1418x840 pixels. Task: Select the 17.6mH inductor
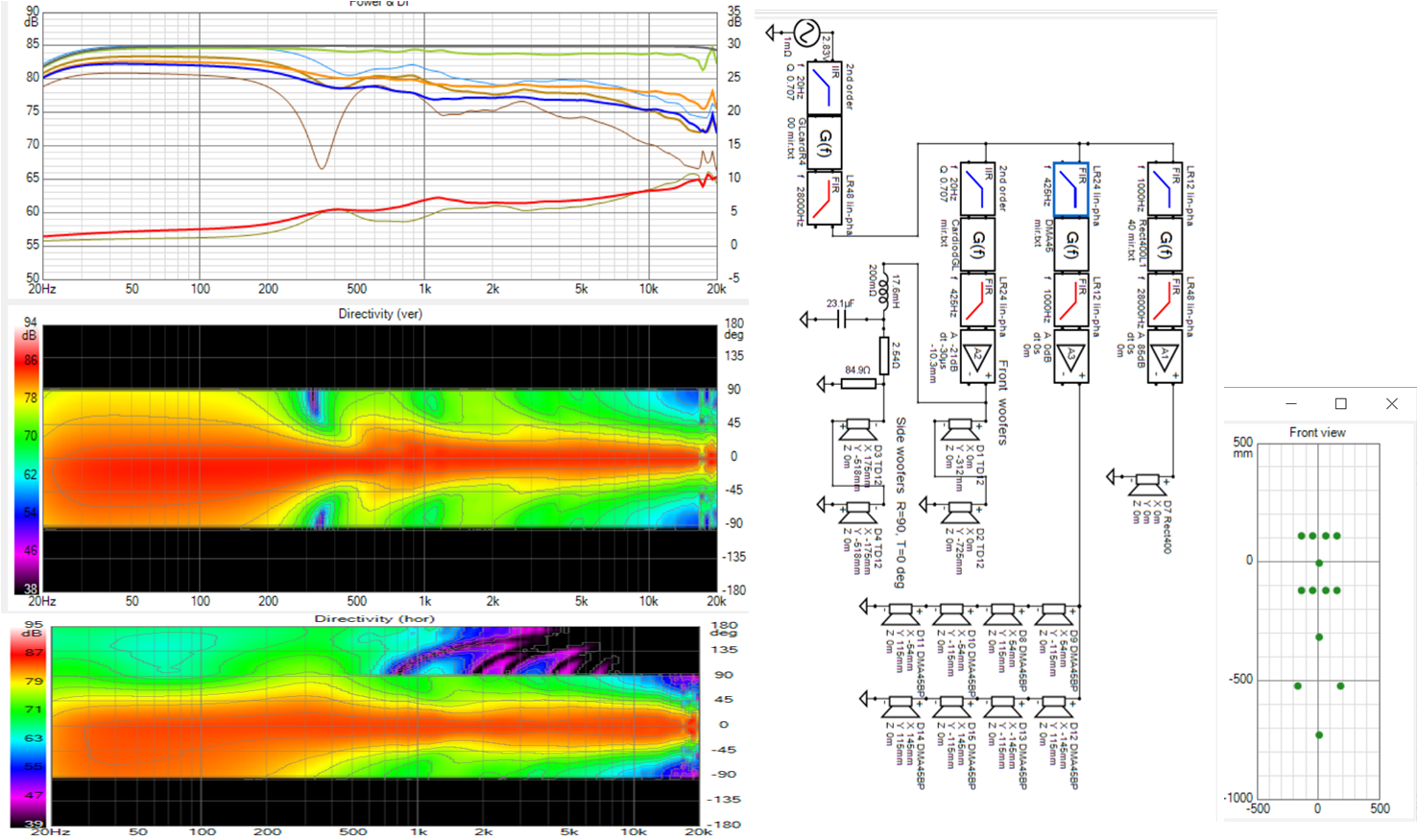click(884, 292)
